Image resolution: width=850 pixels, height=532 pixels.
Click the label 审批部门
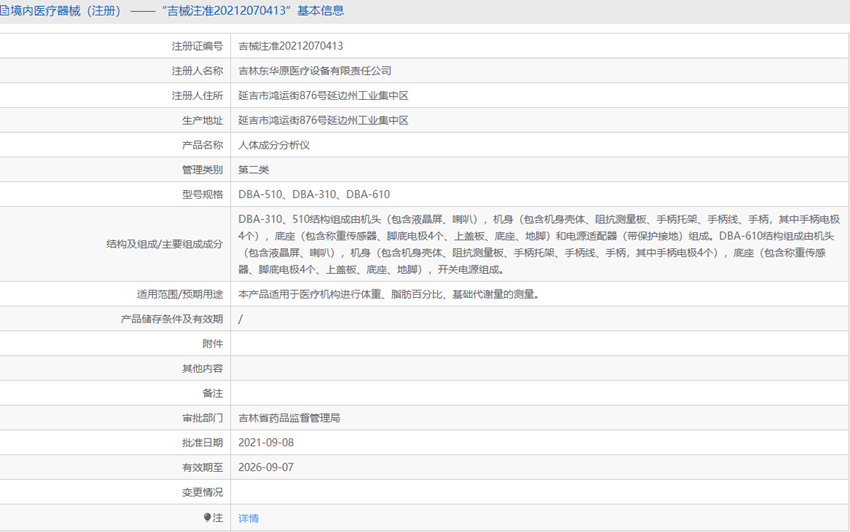202,418
